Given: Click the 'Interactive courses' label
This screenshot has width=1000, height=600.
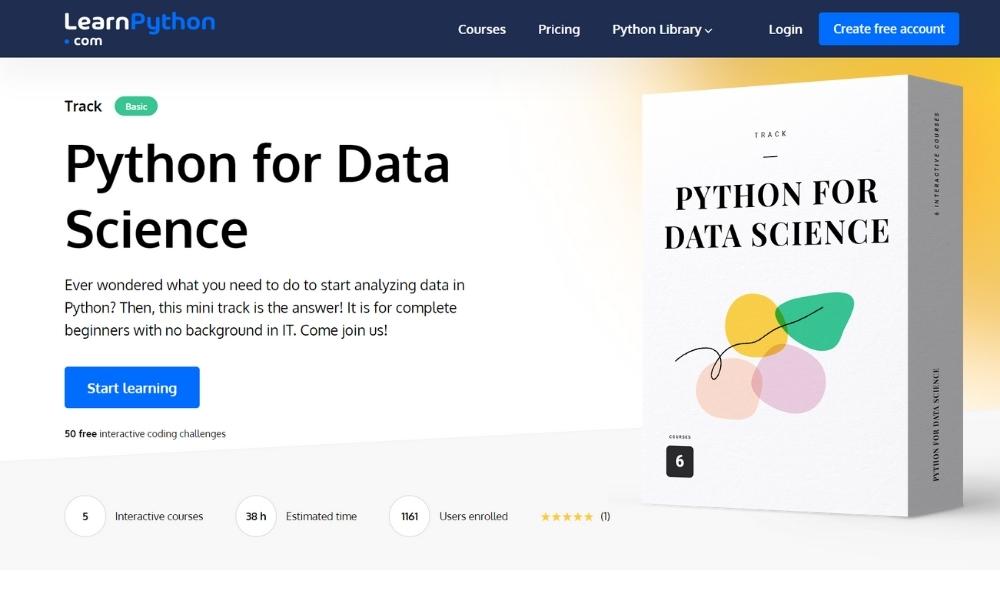Looking at the screenshot, I should (x=159, y=516).
